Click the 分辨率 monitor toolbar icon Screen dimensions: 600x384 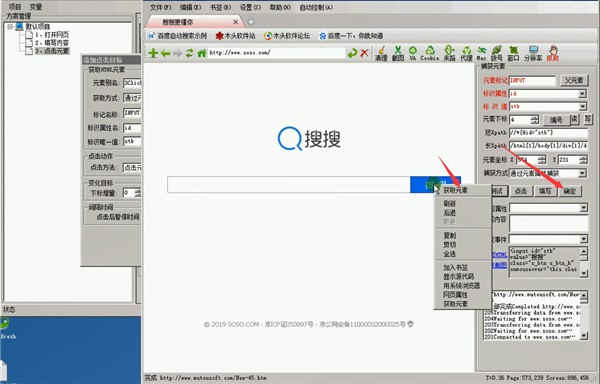533,53
